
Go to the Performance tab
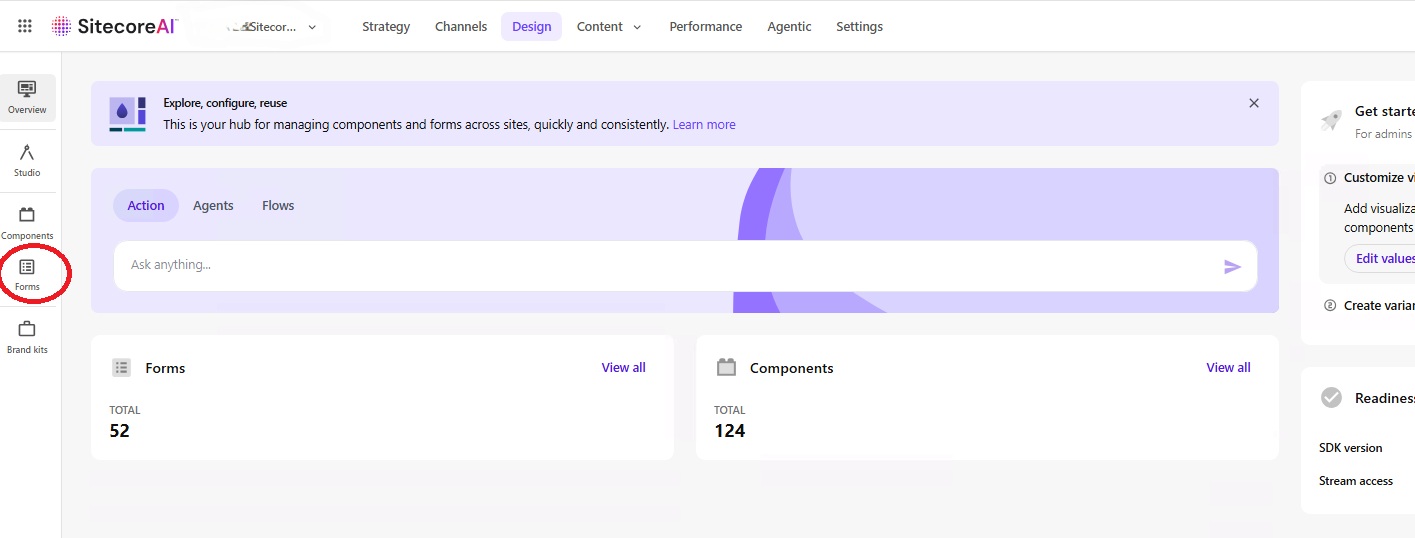click(706, 27)
